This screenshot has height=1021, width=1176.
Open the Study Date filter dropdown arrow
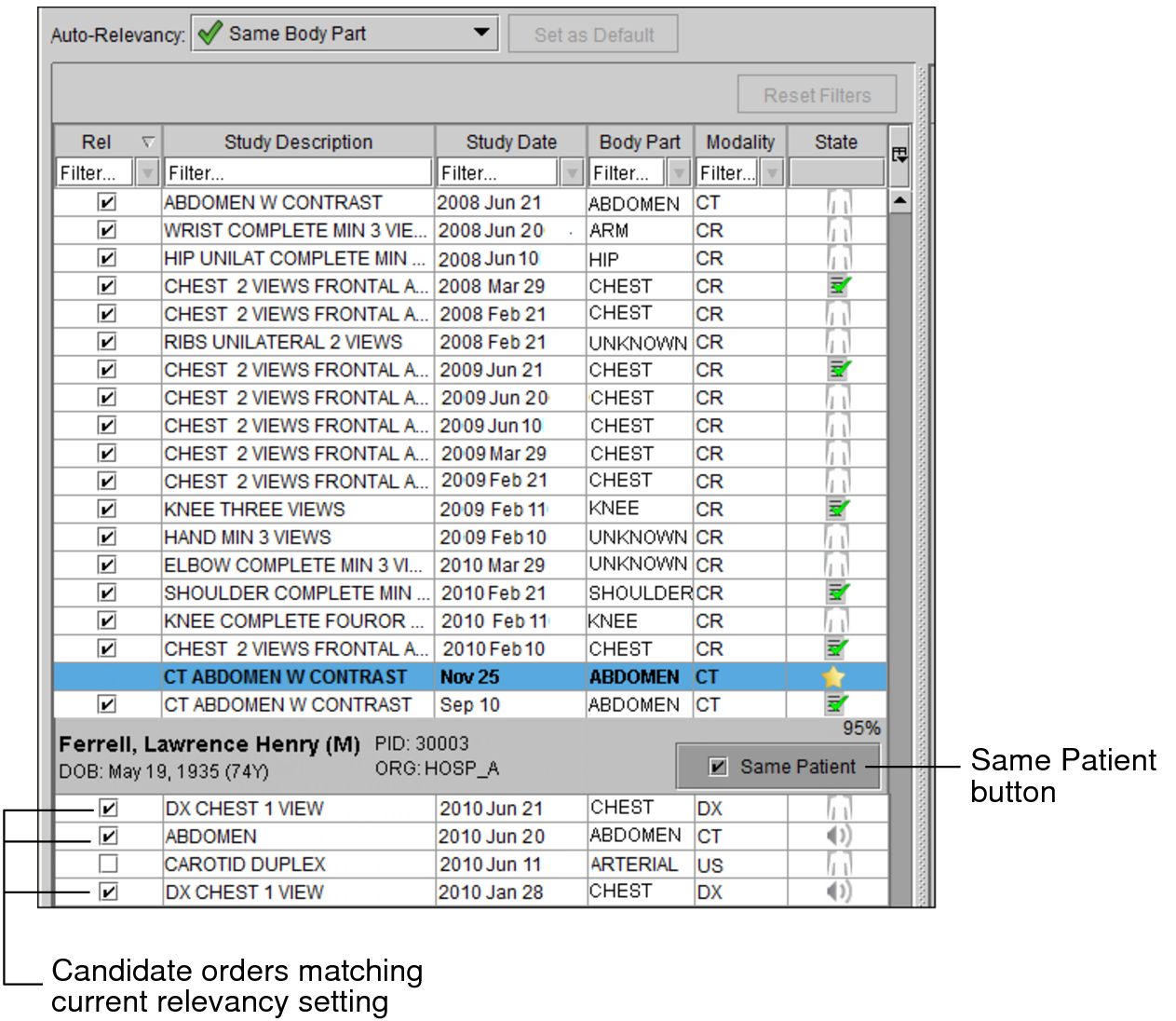572,172
